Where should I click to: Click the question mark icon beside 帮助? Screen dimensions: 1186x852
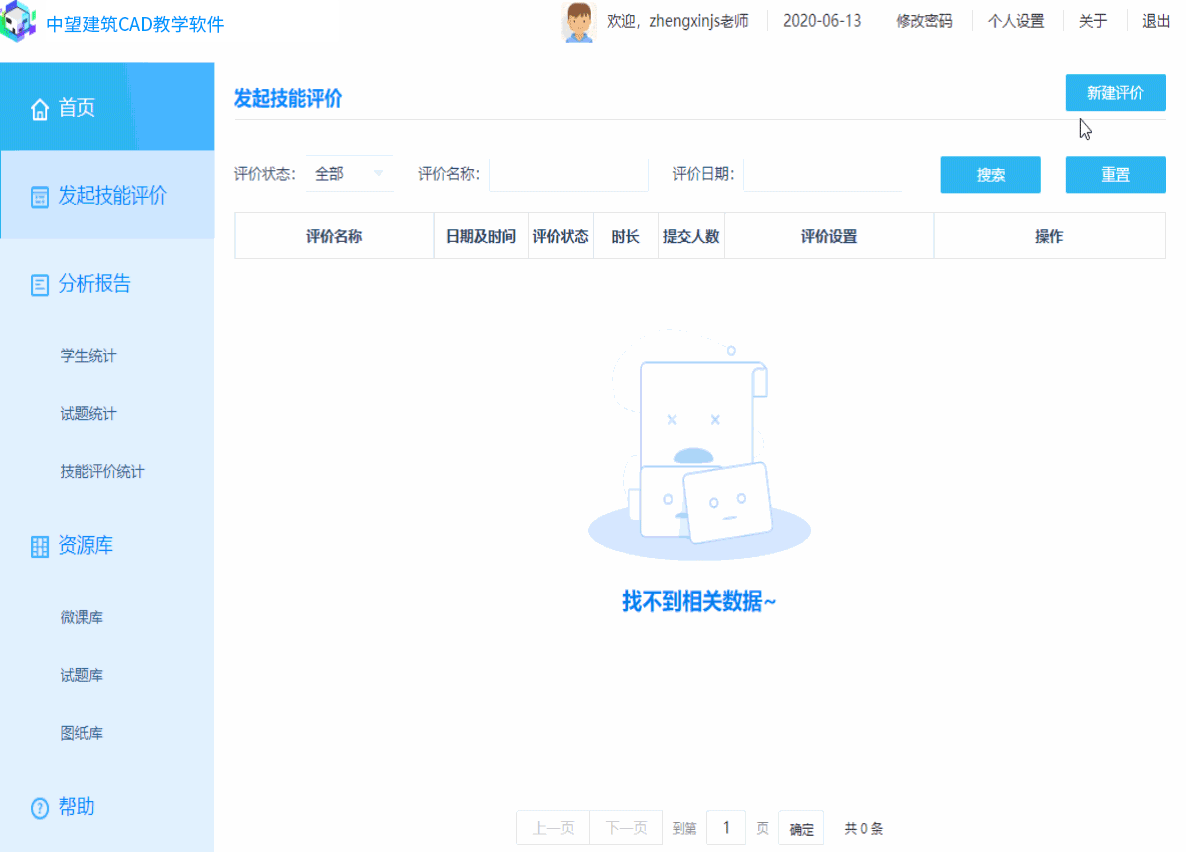tap(39, 807)
